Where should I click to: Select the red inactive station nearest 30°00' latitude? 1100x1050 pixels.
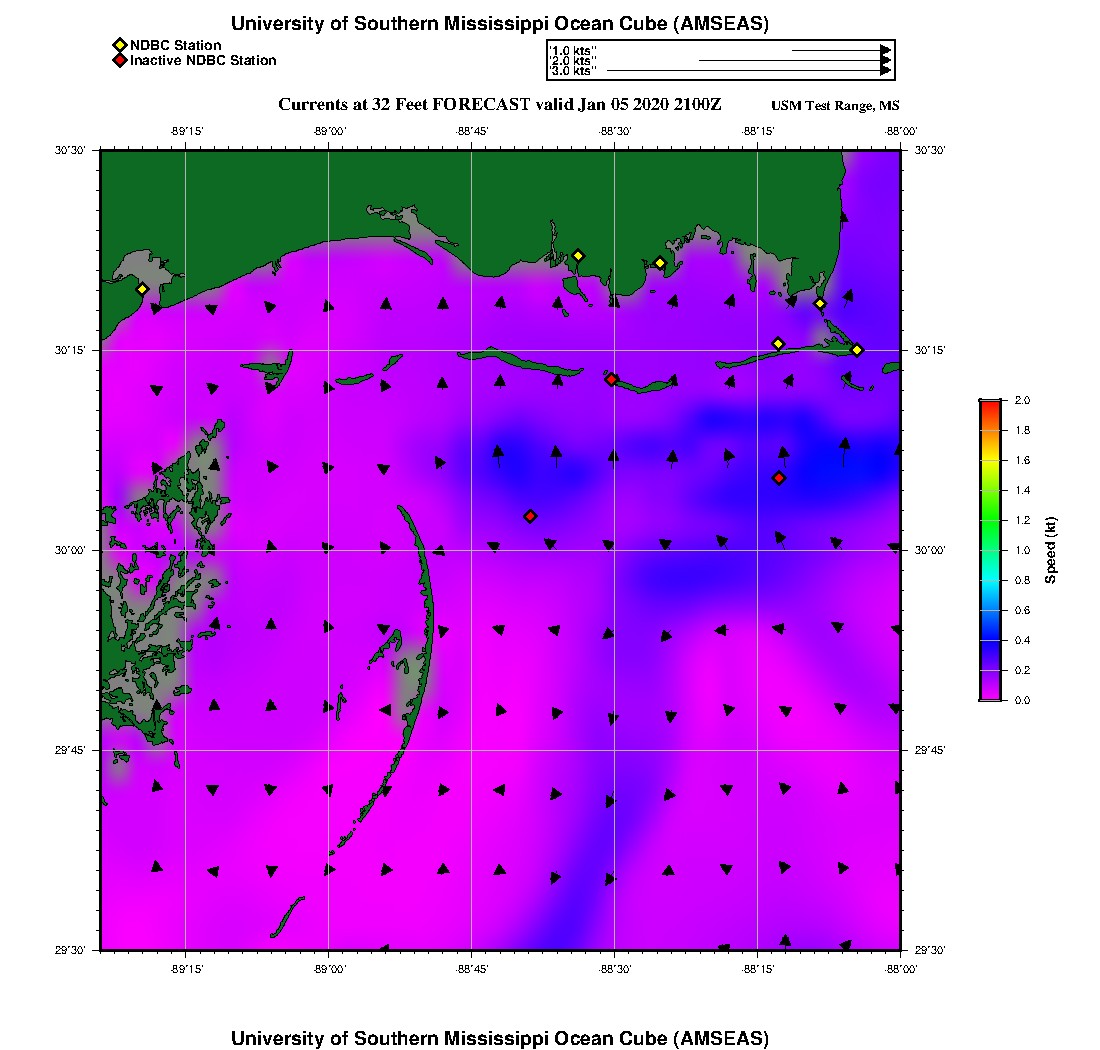click(530, 516)
